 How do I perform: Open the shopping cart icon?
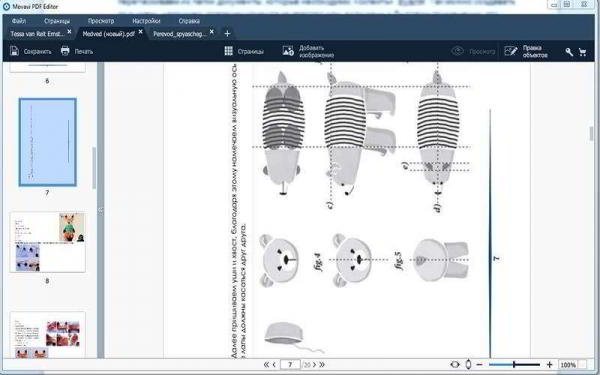pos(582,52)
